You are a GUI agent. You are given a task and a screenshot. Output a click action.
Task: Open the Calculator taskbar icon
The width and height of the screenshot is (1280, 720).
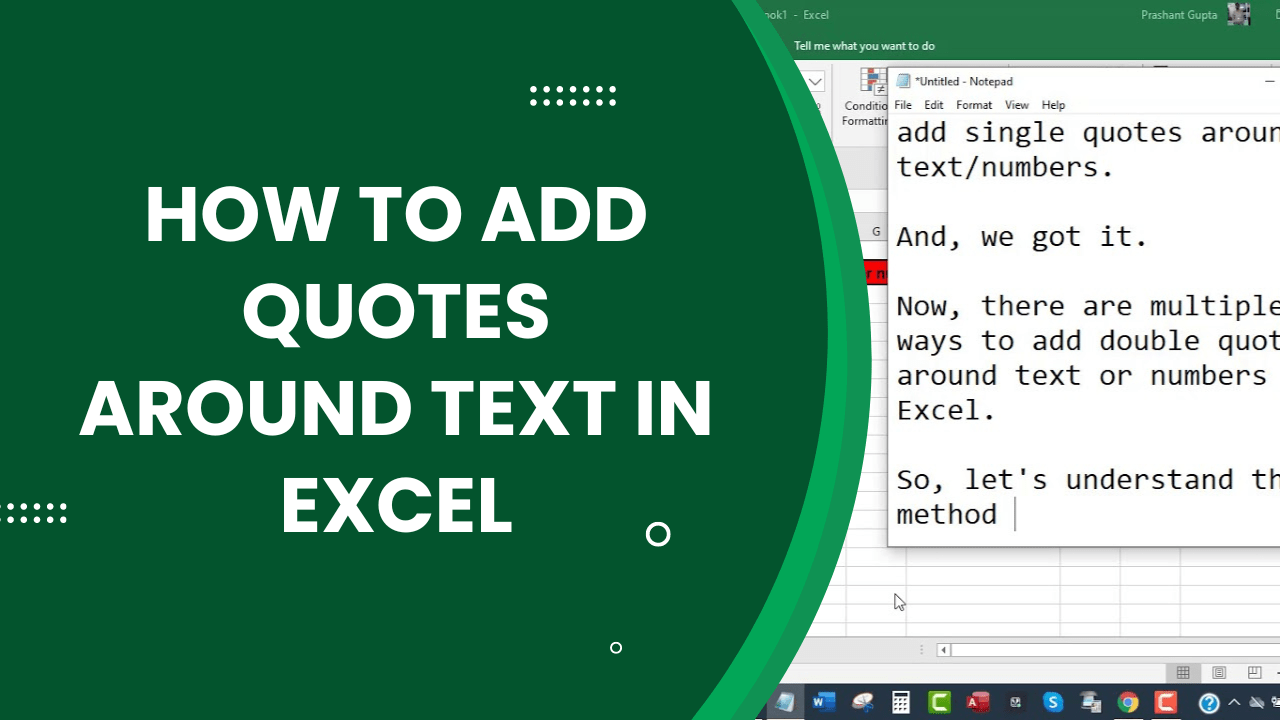pos(903,702)
